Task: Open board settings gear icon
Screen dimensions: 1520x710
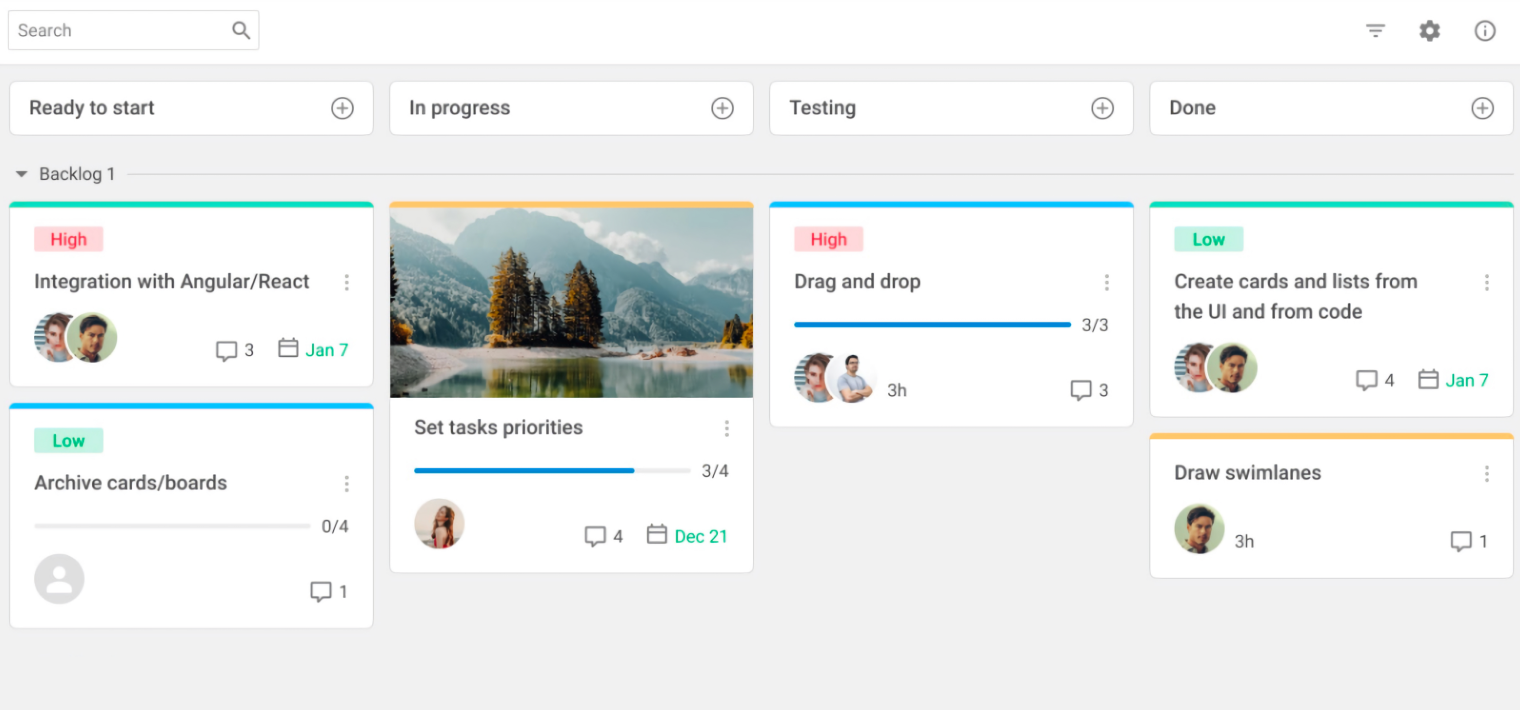Action: coord(1430,31)
